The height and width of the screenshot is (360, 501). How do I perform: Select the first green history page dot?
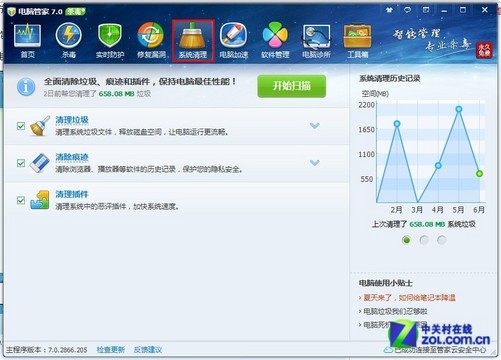point(406,240)
